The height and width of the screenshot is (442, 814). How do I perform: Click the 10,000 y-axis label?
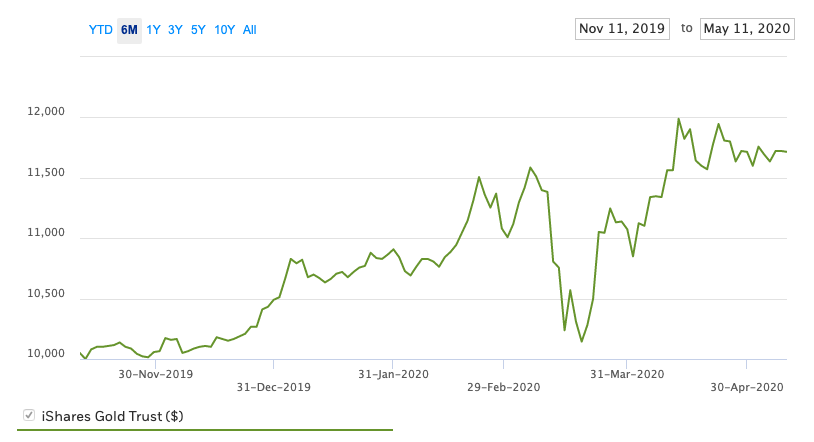click(x=46, y=354)
